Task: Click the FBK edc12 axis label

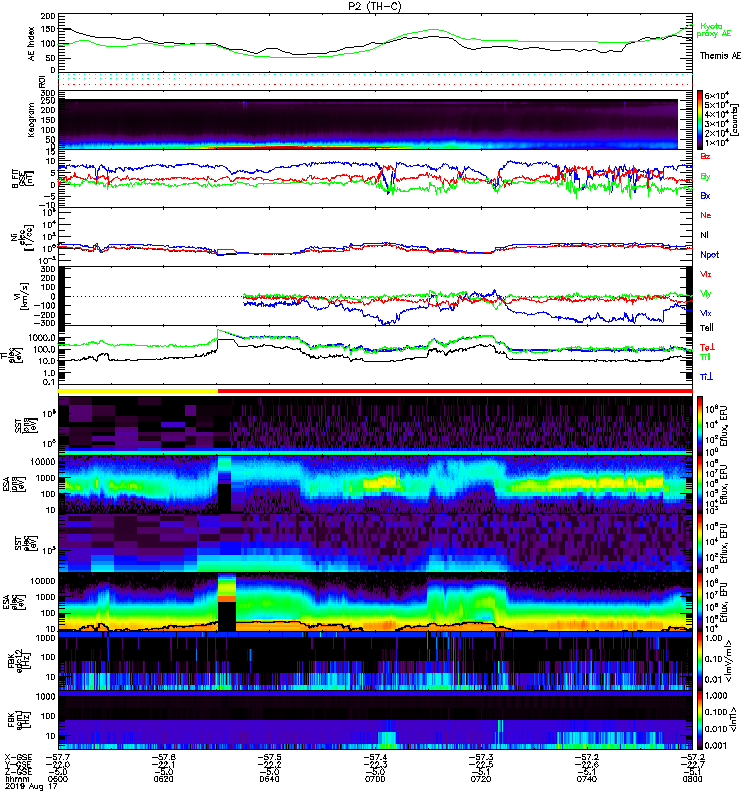Action: pos(20,661)
